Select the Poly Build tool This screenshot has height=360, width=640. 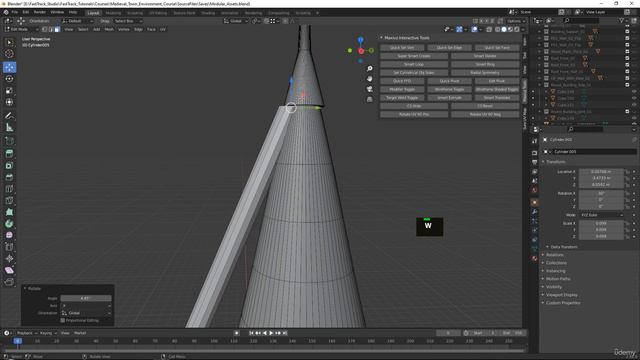tap(9, 212)
